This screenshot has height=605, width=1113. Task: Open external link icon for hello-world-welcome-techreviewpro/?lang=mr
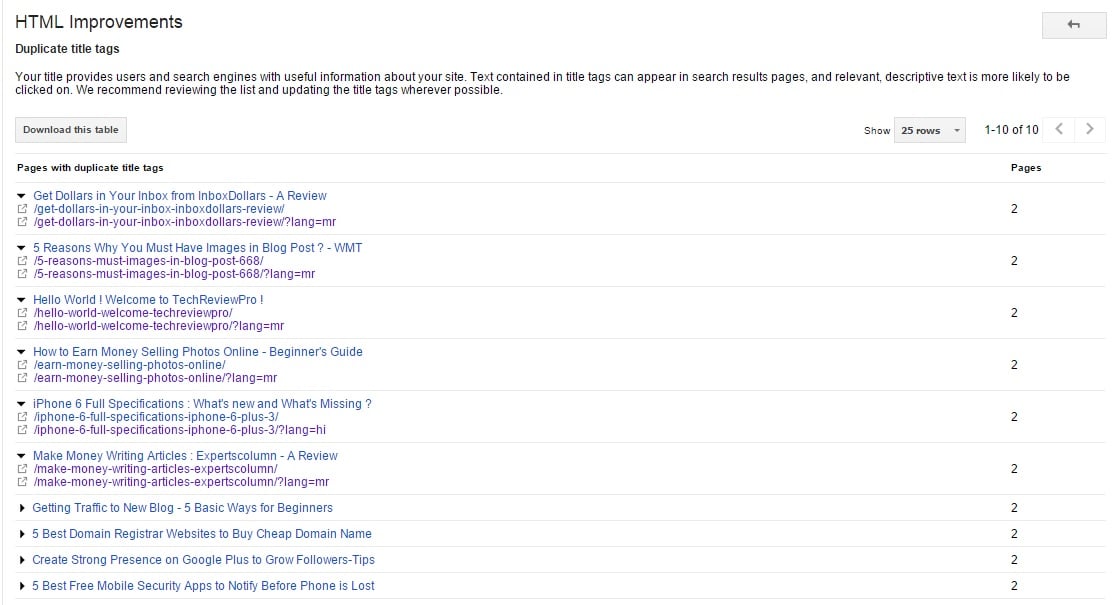pyautogui.click(x=22, y=325)
